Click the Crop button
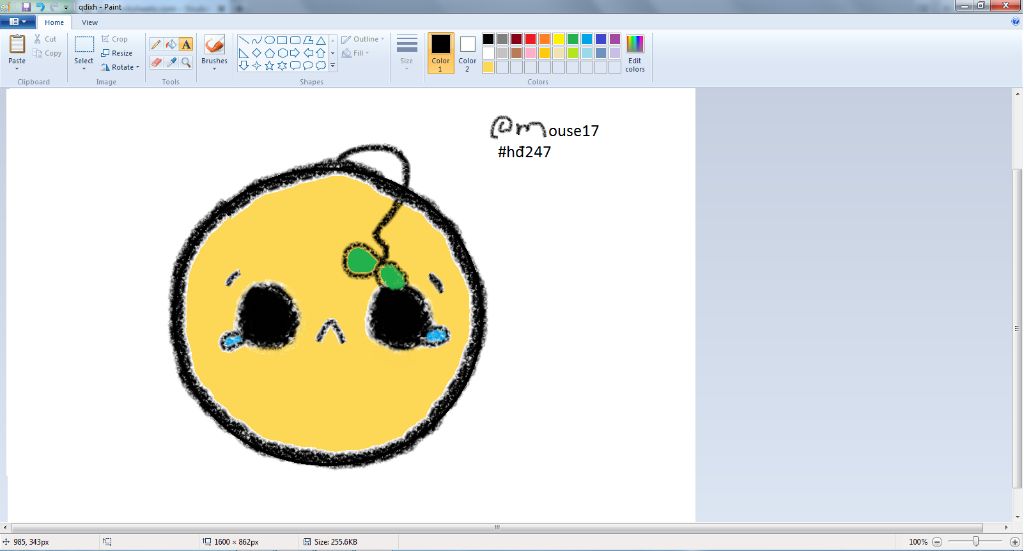Image resolution: width=1024 pixels, height=551 pixels. click(x=115, y=39)
